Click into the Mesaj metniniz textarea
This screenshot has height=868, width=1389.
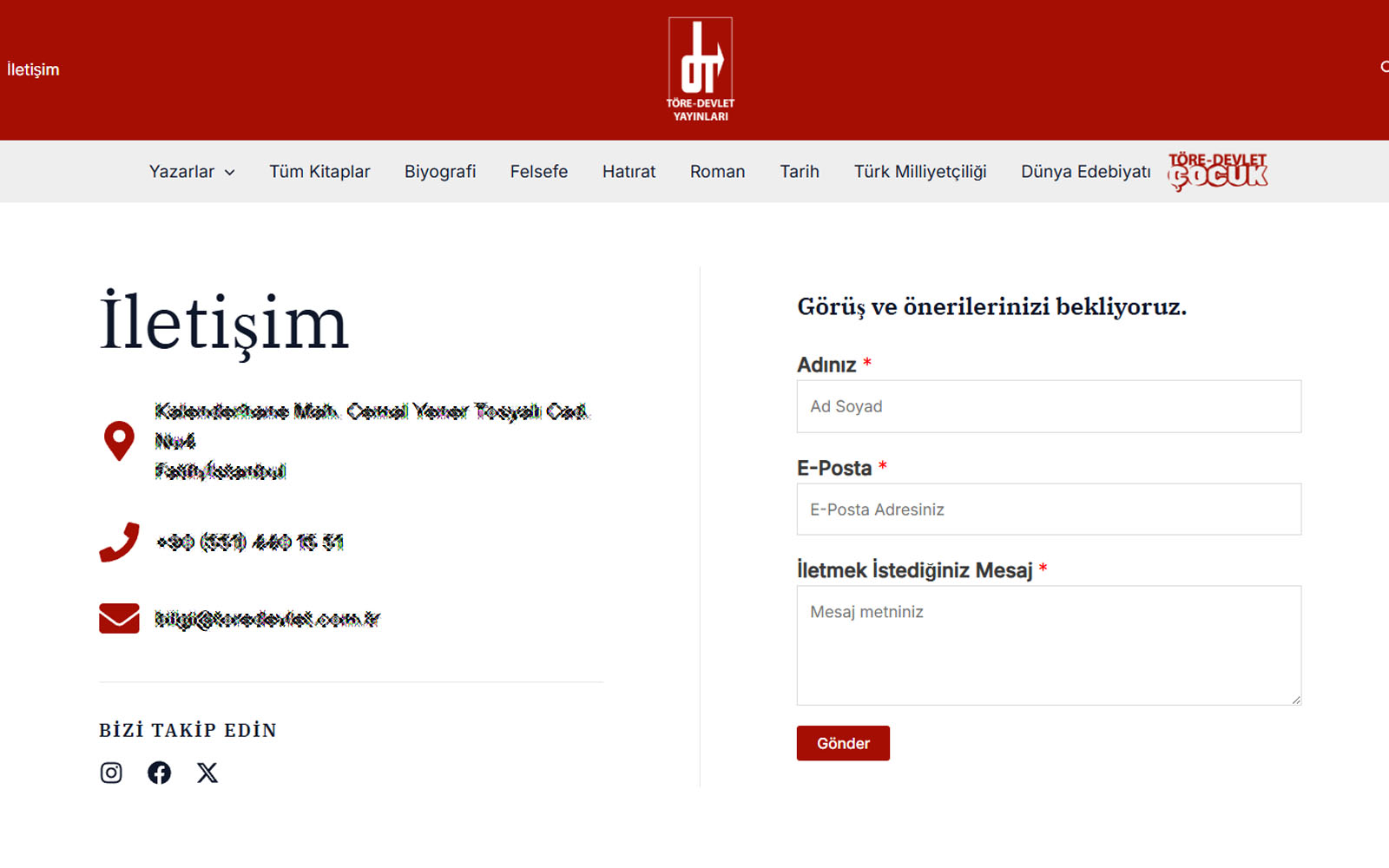[1049, 645]
